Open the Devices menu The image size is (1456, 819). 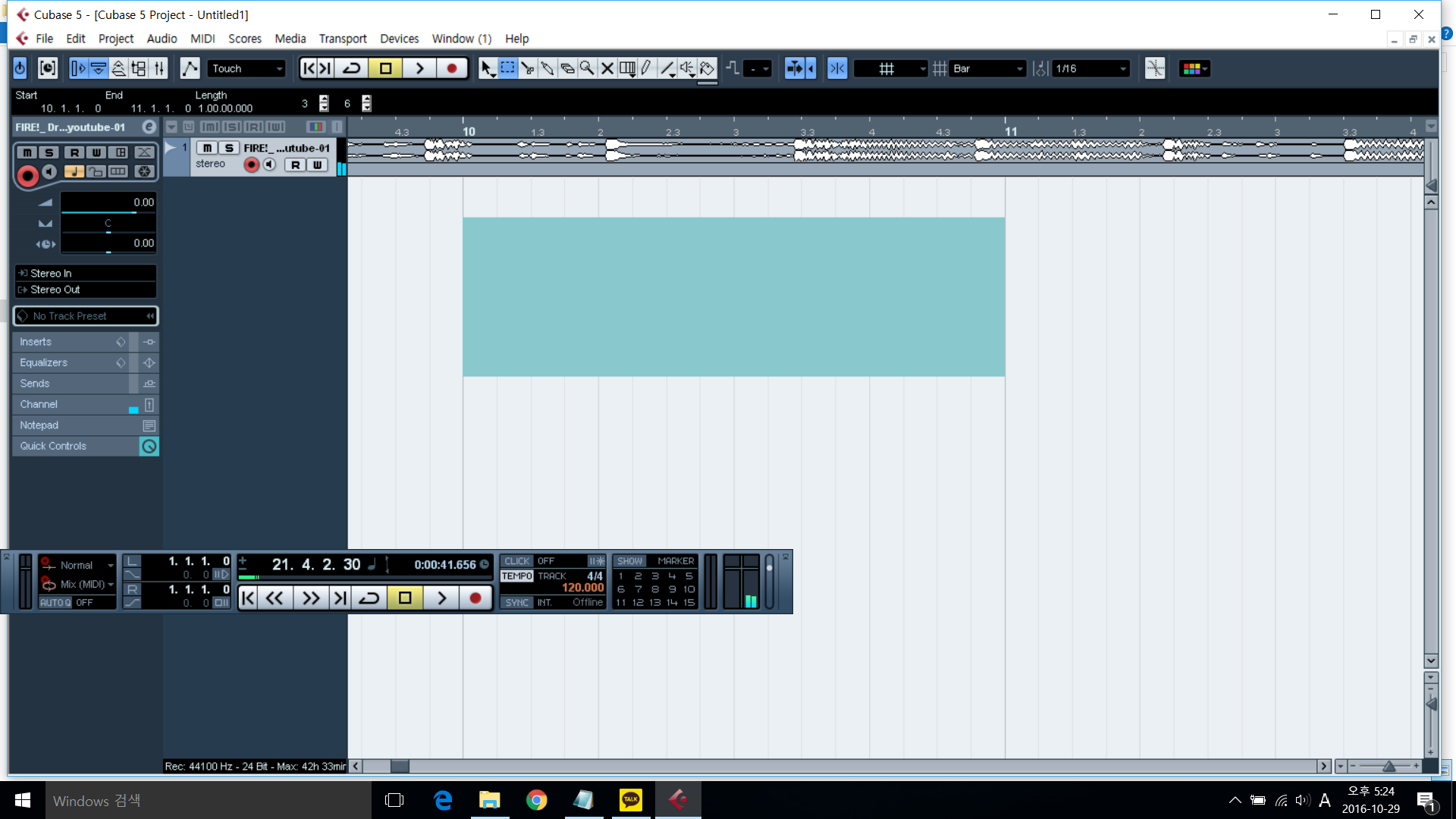[x=399, y=39]
